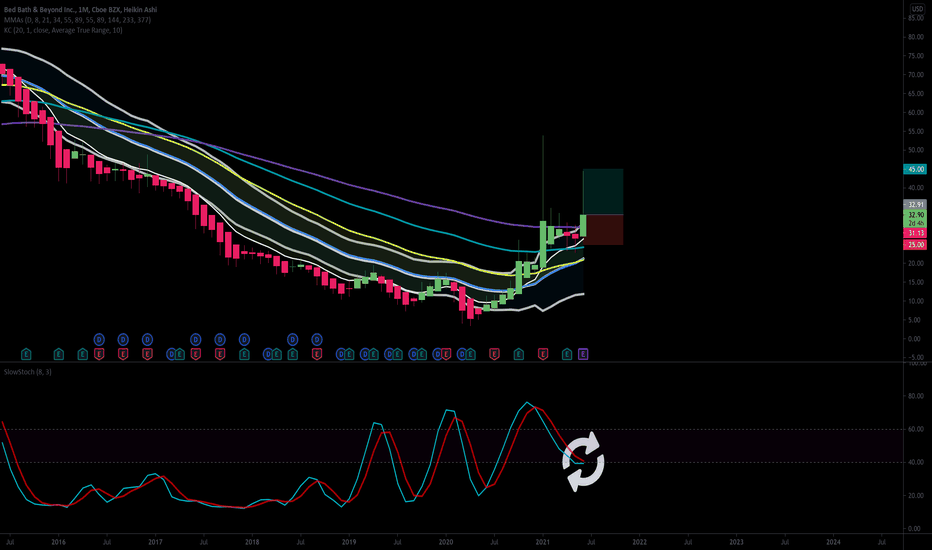Open the purple upcoming earnings marker
This screenshot has width=932, height=550.
coord(583,354)
